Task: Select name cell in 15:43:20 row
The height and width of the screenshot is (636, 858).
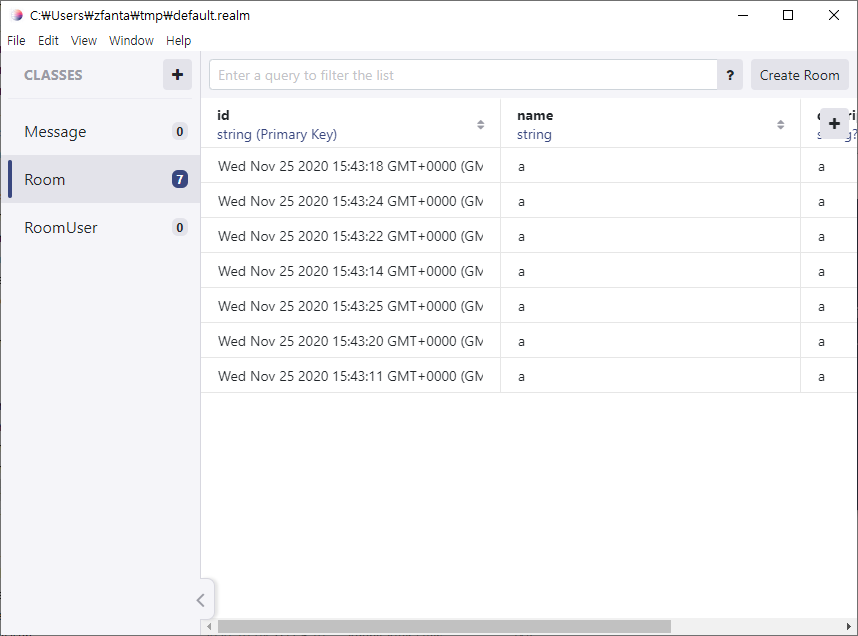Action: [x=651, y=341]
